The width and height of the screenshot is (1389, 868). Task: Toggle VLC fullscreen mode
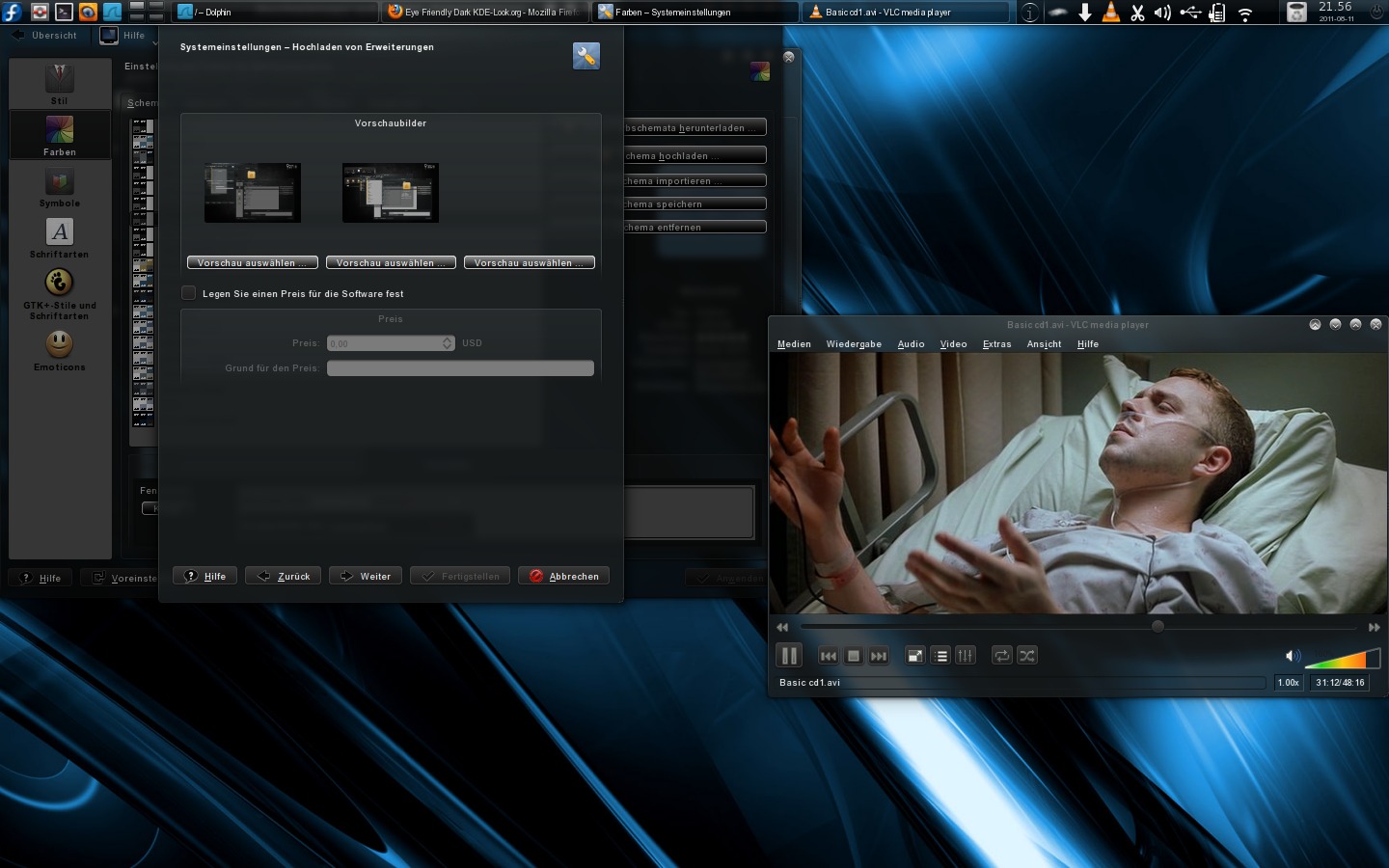(915, 656)
